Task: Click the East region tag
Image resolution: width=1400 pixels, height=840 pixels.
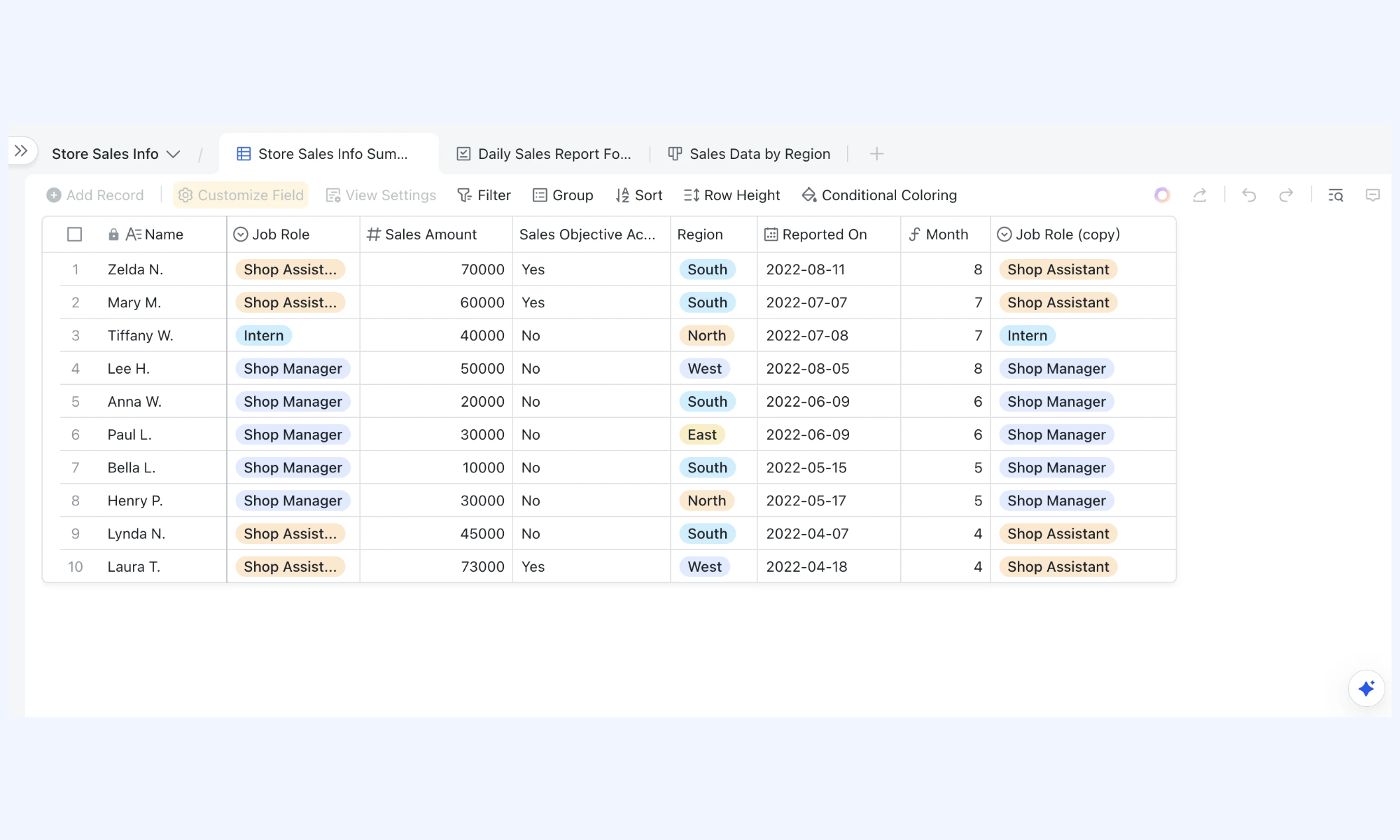Action: point(702,435)
